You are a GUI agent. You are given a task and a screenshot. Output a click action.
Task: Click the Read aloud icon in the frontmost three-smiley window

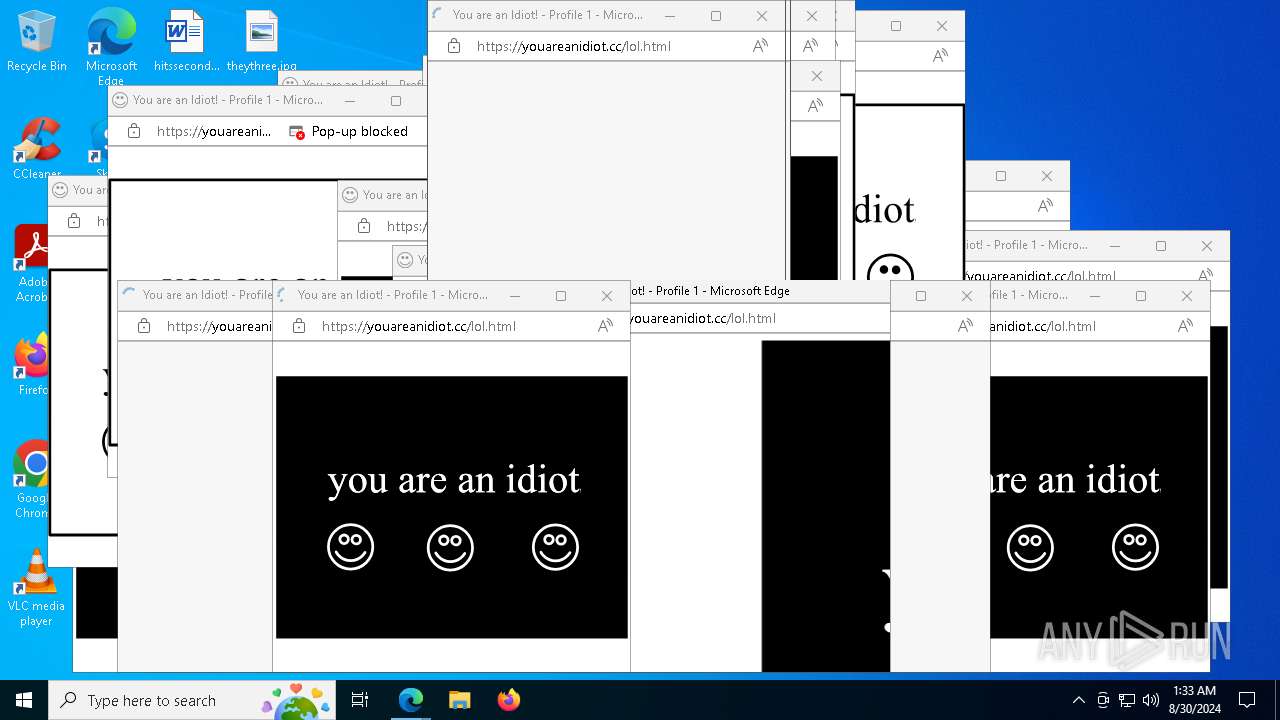[605, 326]
